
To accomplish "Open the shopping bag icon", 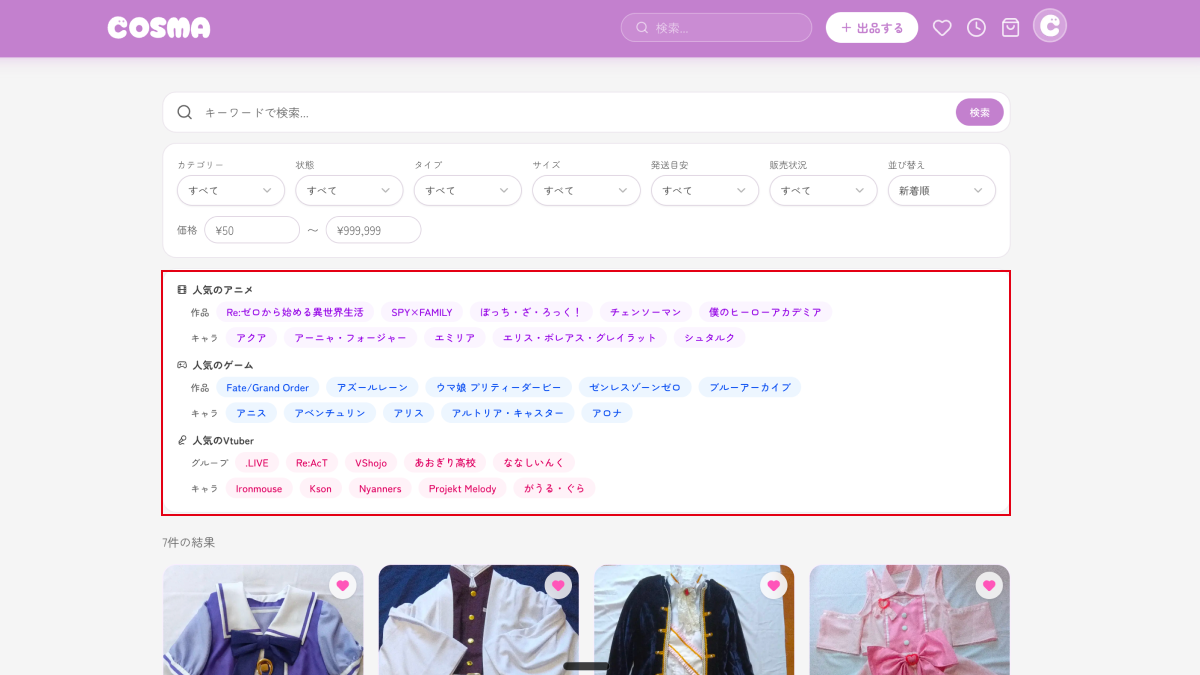I will tap(1010, 27).
